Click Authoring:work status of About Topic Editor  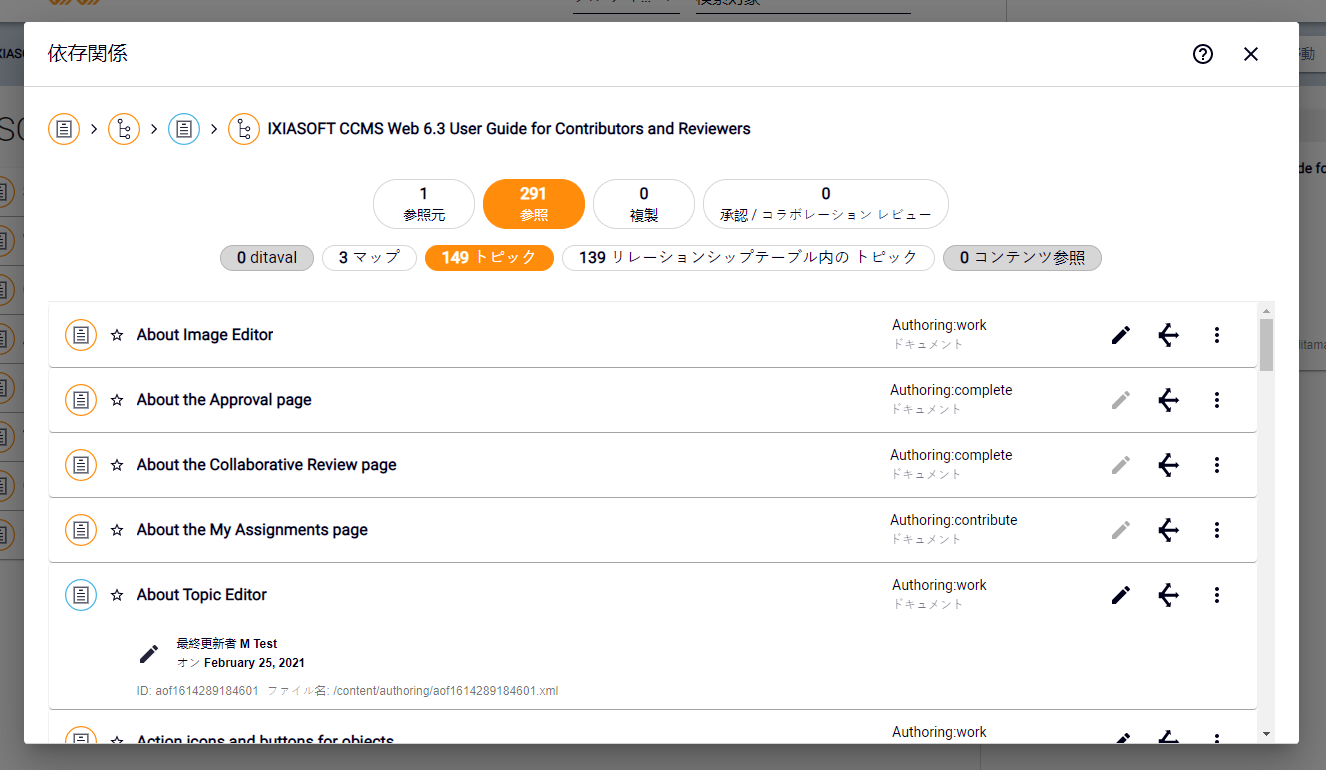(x=939, y=585)
